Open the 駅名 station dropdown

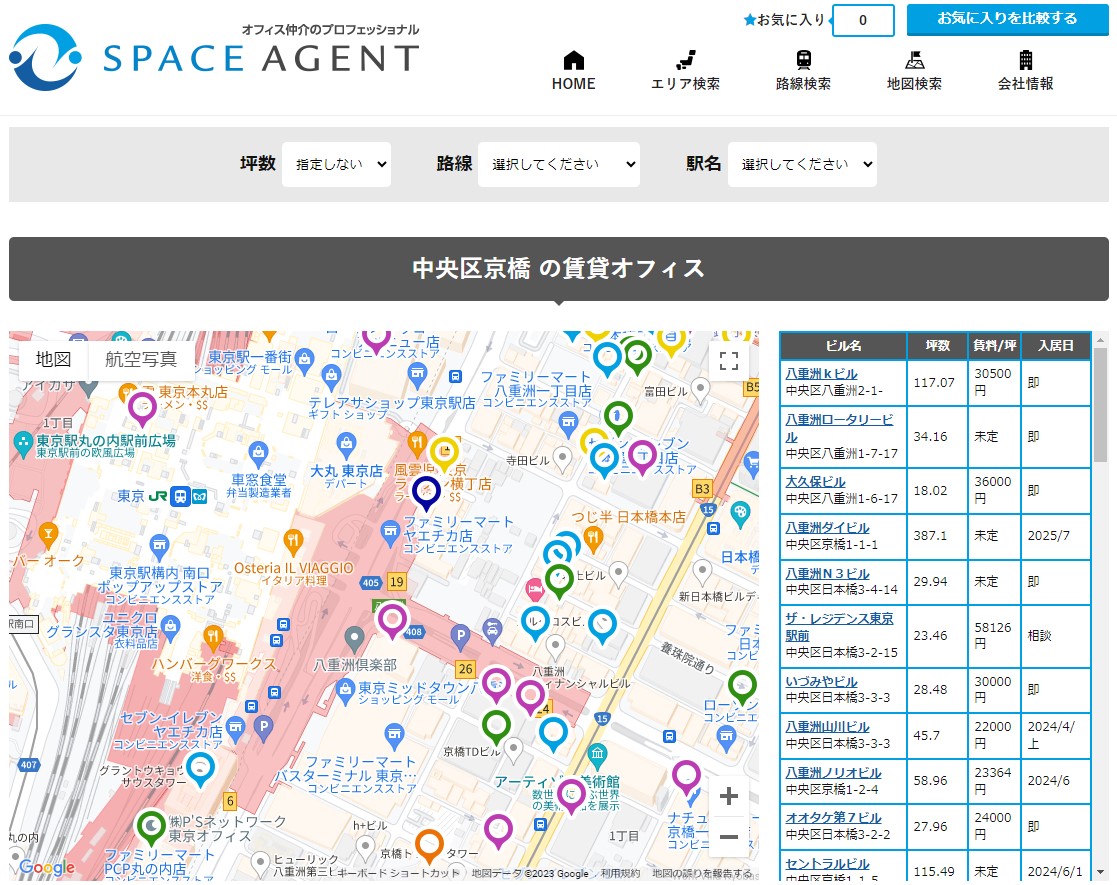(x=802, y=164)
